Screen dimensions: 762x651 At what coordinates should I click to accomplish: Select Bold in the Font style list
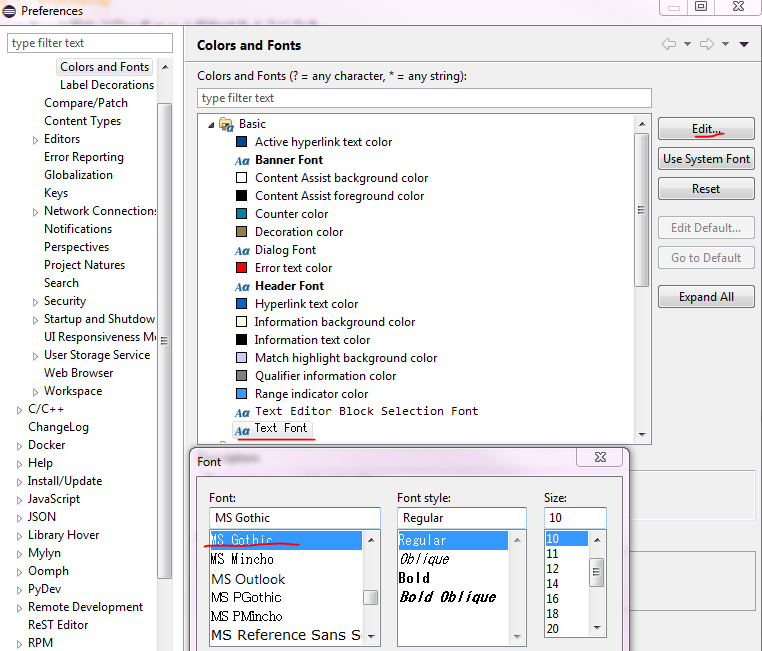pos(414,578)
